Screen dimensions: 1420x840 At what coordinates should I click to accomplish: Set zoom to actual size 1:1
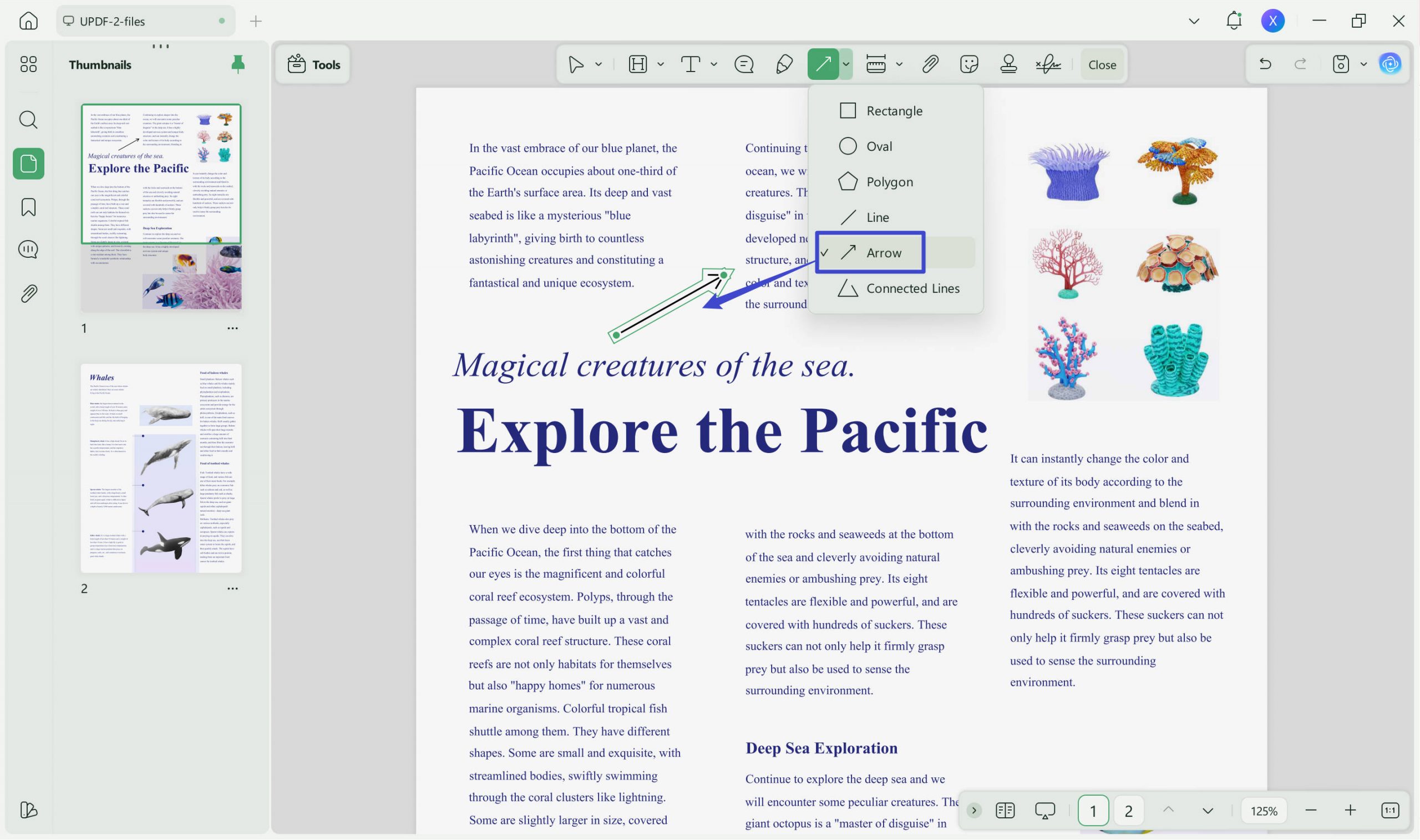[x=1390, y=811]
